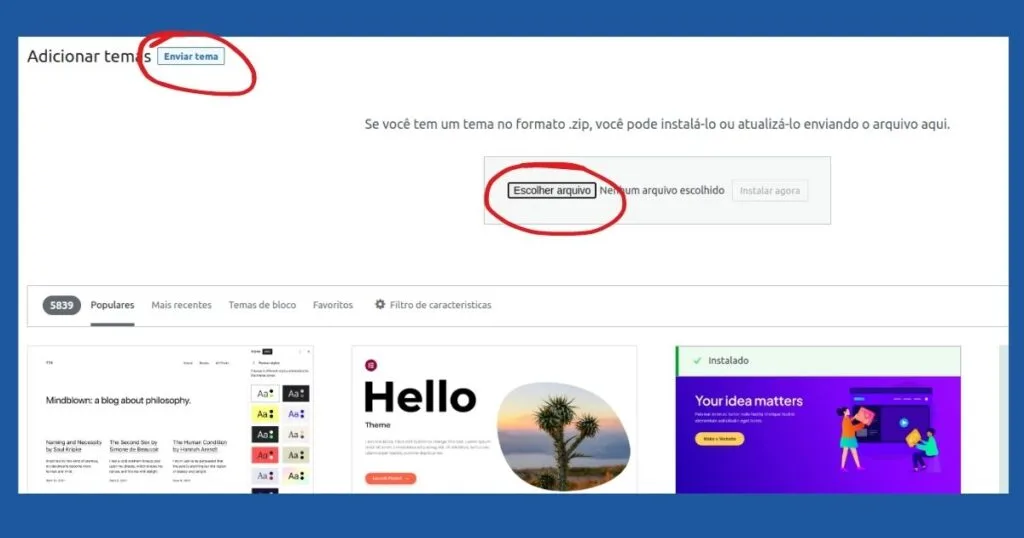
Task: Open the Hello theme thumbnail
Action: click(494, 420)
